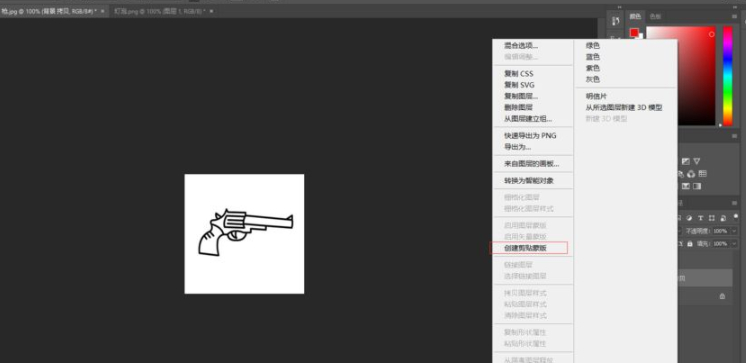This screenshot has height=363, width=746.
Task: Click the gun drawing on the canvas
Action: pos(245,232)
